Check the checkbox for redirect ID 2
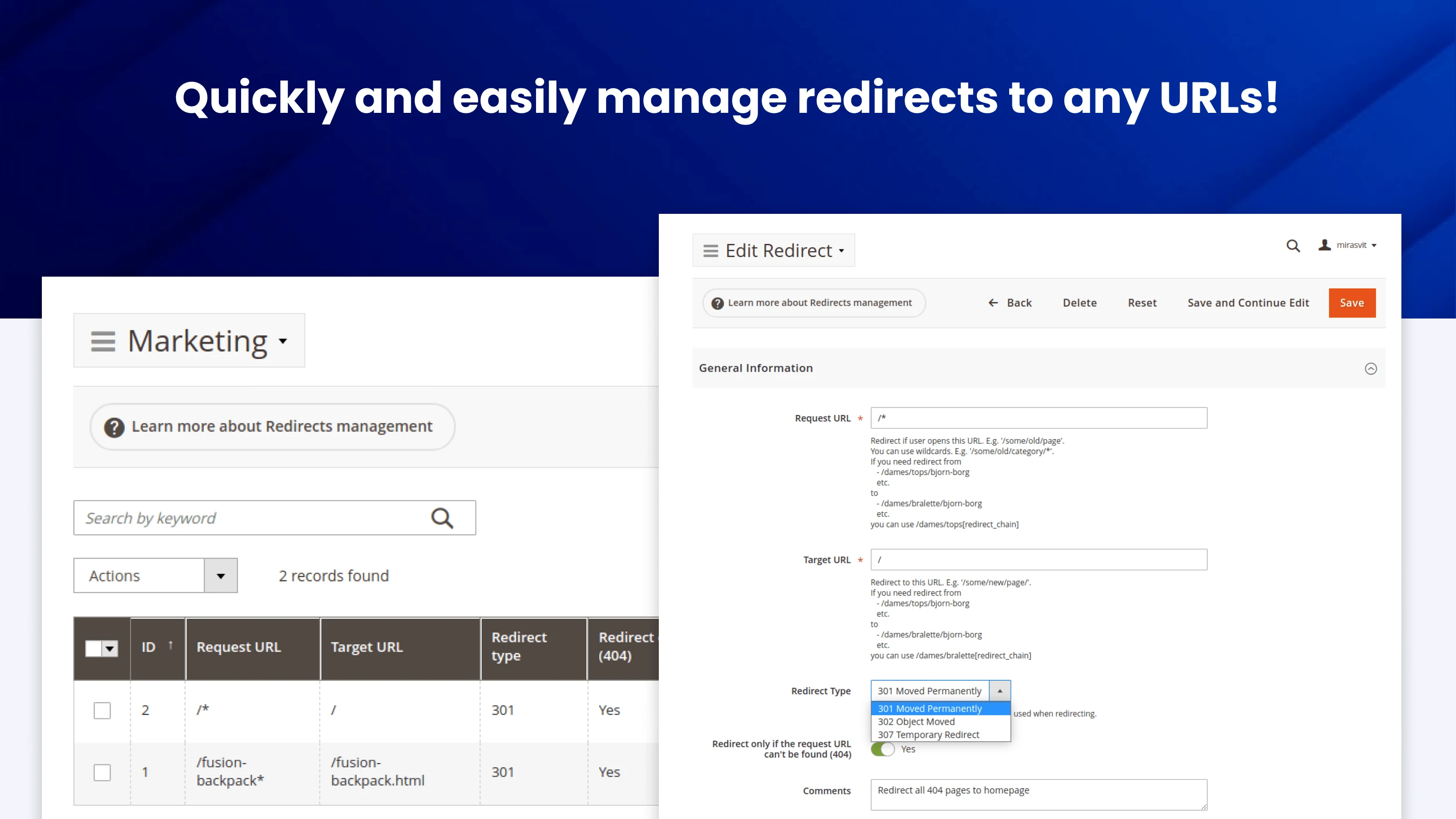The image size is (1456, 819). coord(102,710)
